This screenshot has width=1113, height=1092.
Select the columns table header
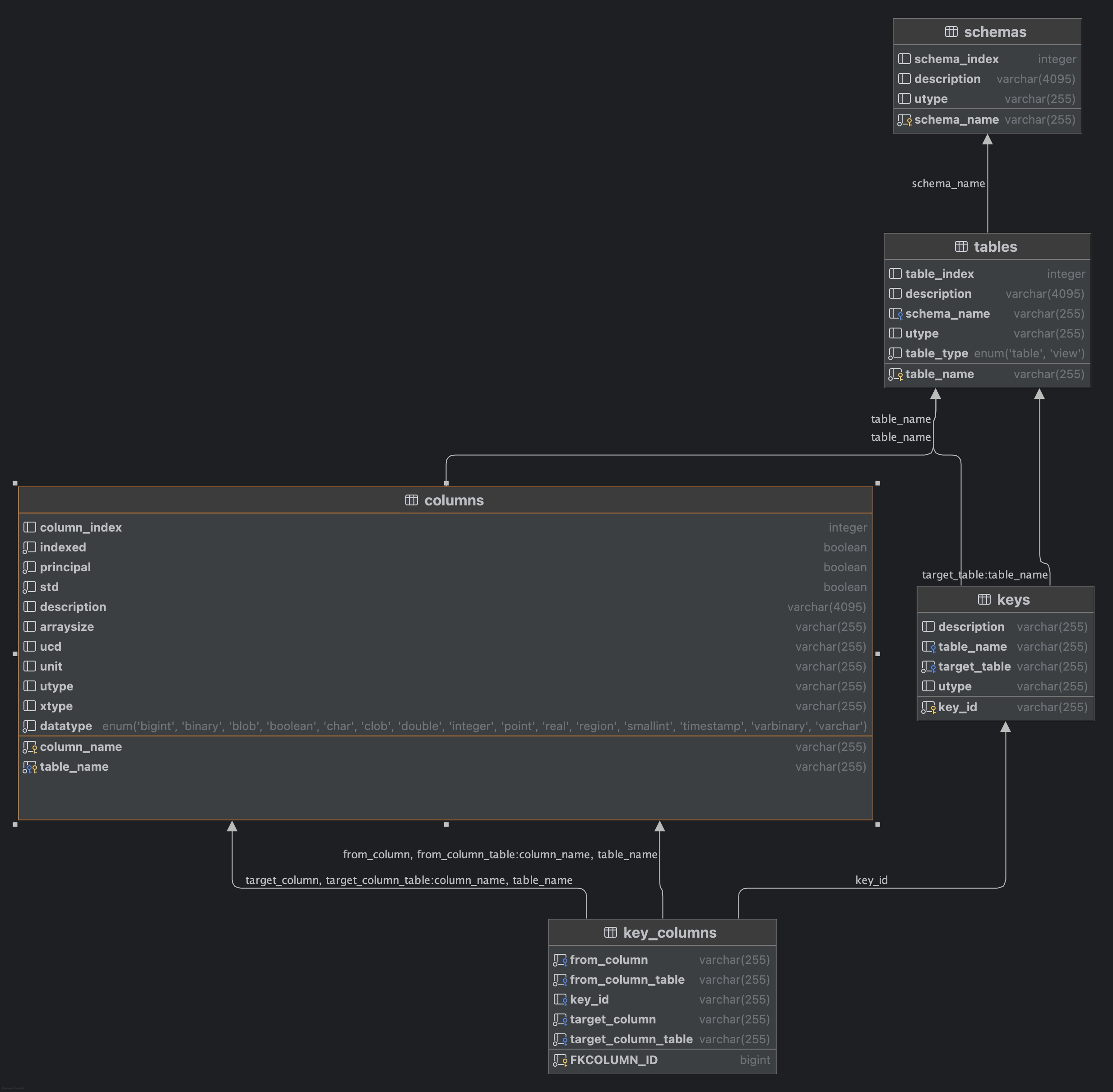coord(445,500)
